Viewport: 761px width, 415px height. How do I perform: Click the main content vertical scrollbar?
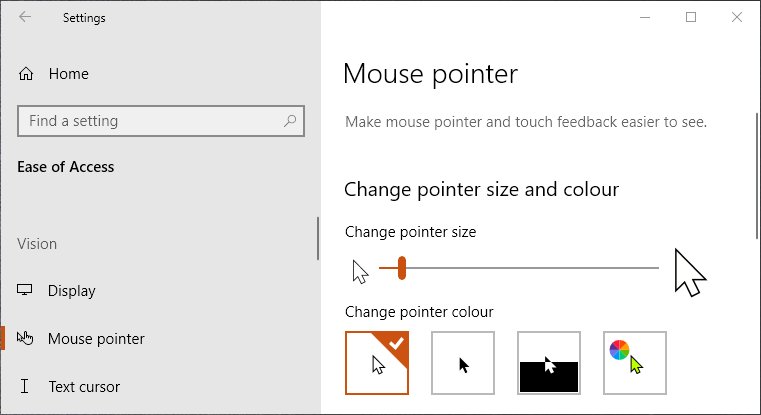[x=756, y=175]
